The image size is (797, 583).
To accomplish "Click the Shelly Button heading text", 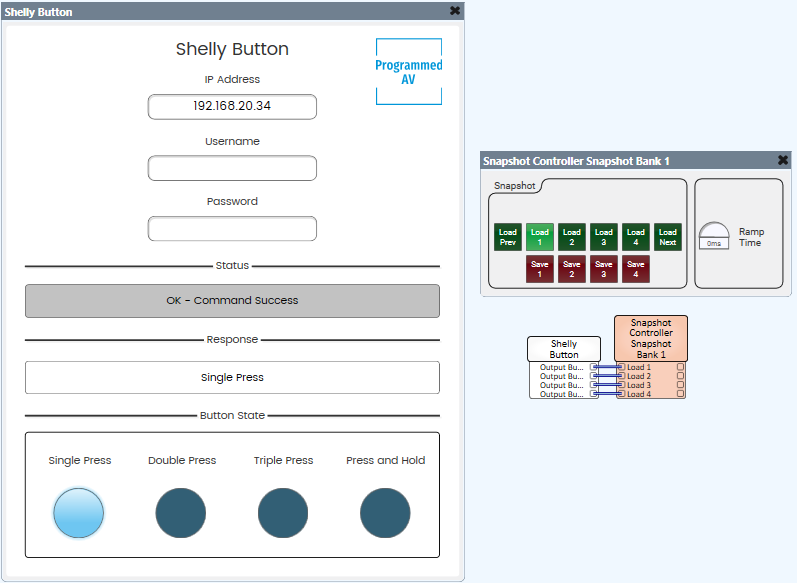I will point(232,49).
